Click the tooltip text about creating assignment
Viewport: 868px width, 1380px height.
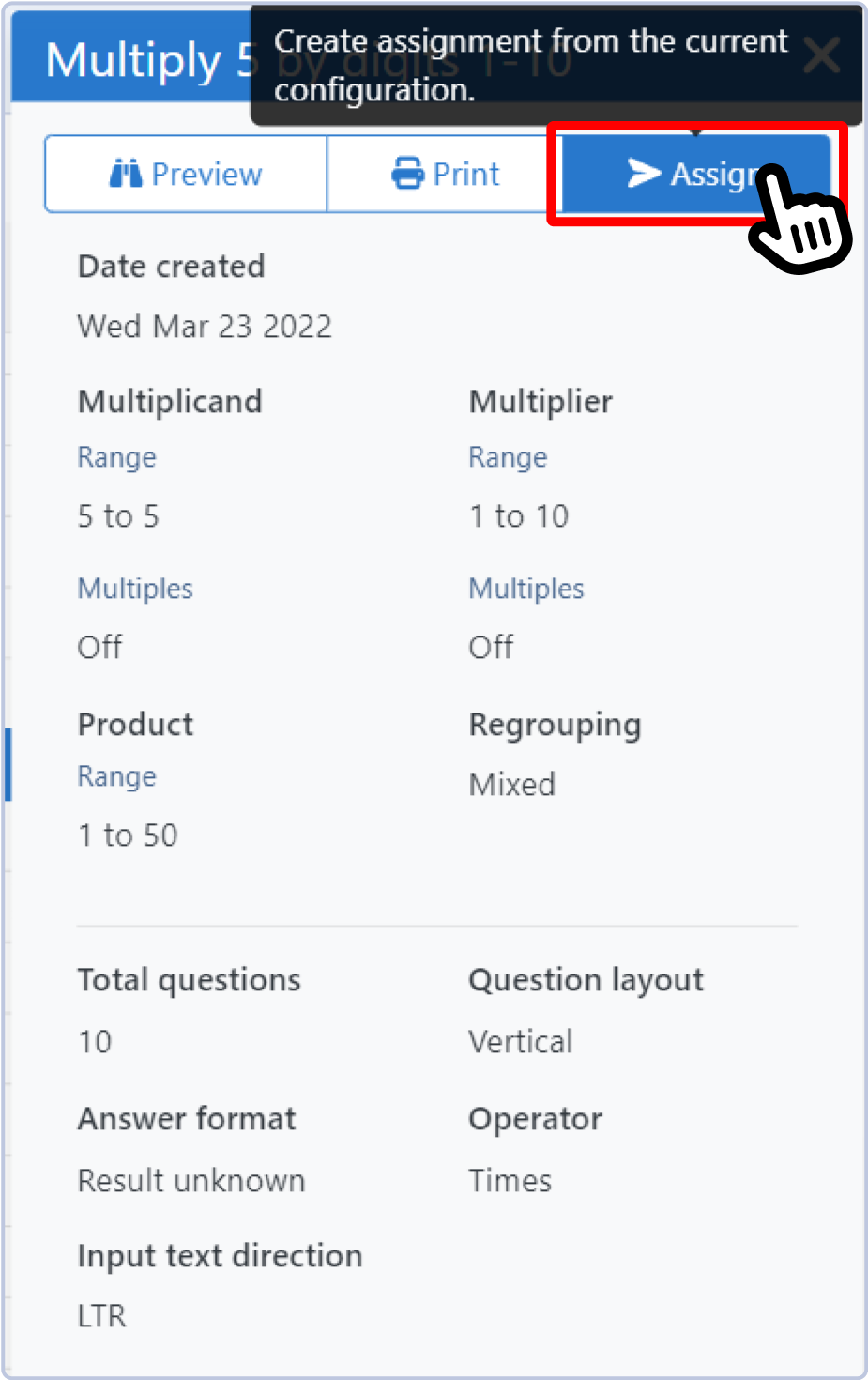point(530,65)
